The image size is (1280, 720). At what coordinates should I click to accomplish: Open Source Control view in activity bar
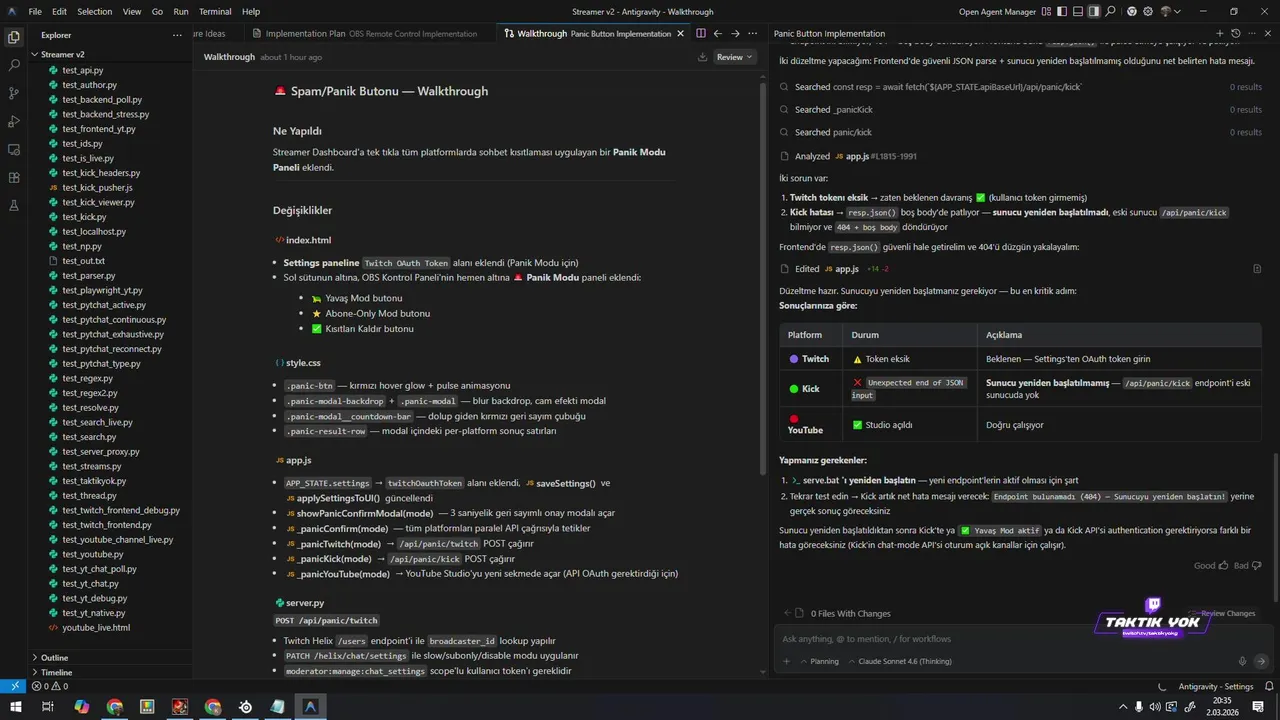tap(14, 93)
